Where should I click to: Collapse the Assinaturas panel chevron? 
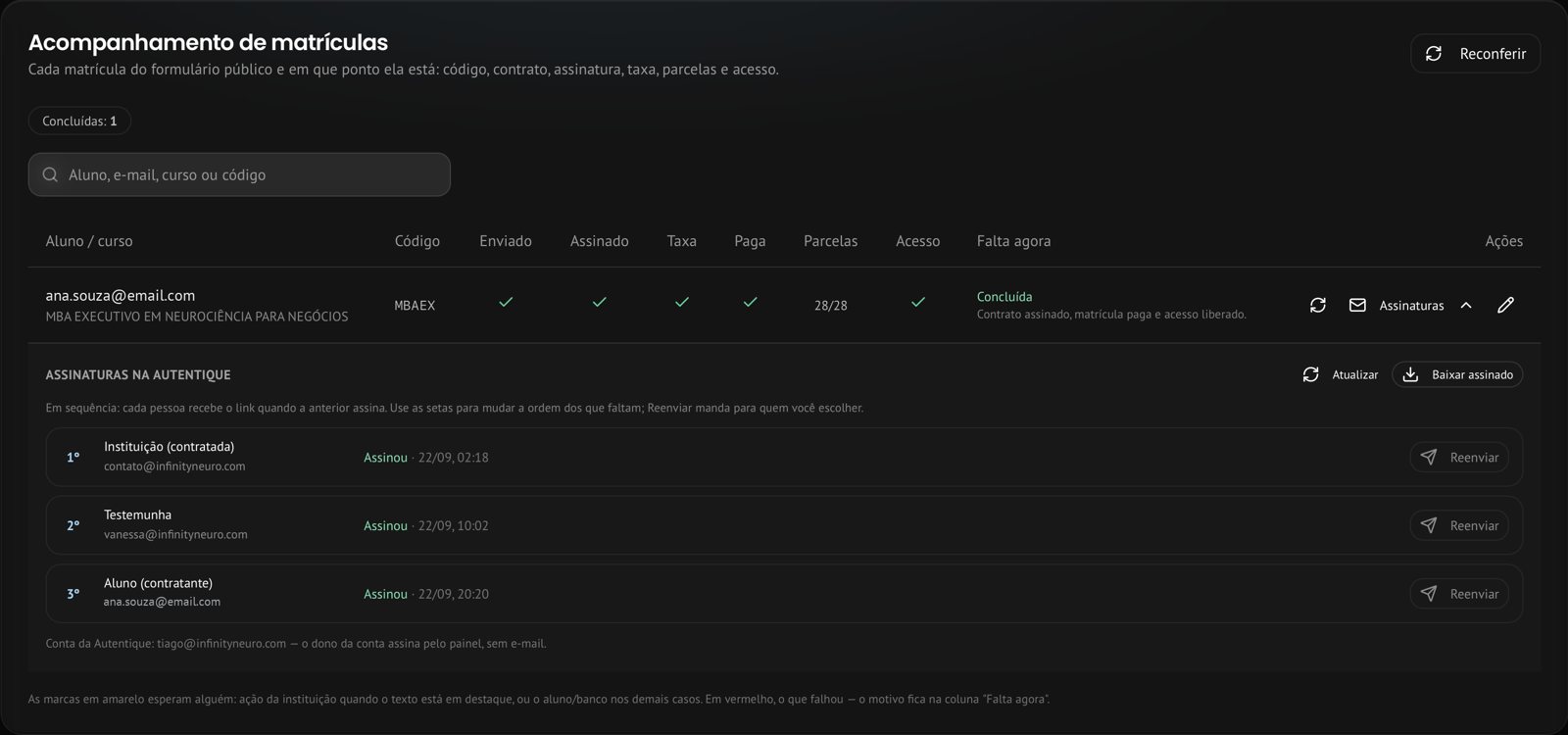1466,305
